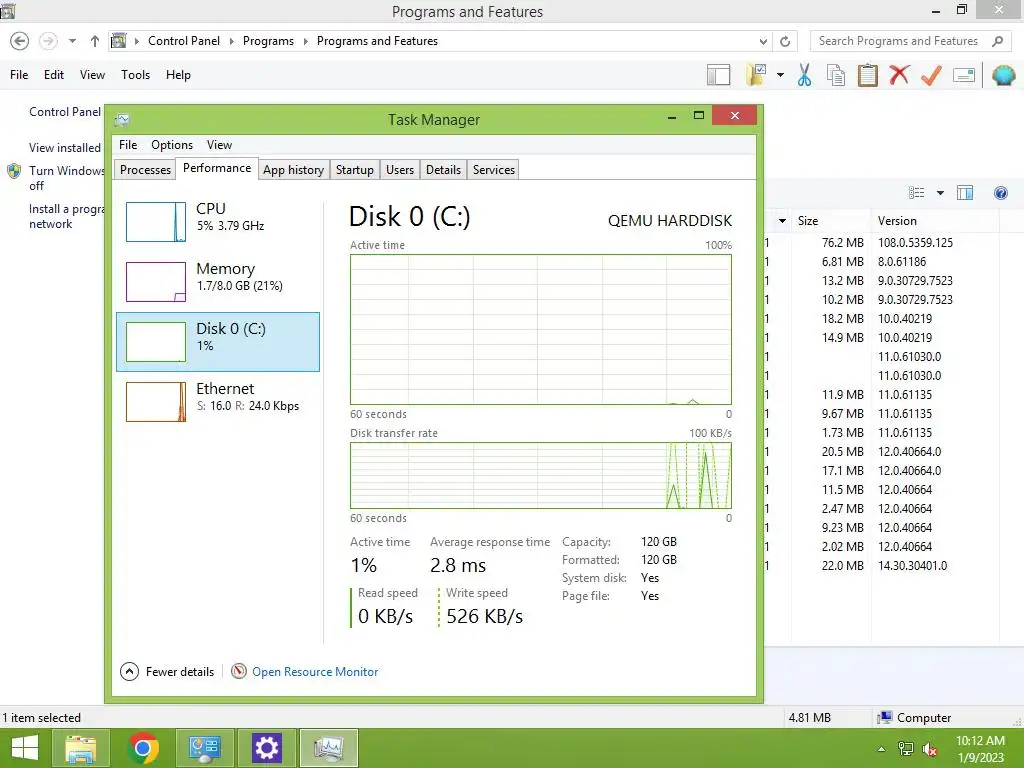
Task: Click the Task Manager taskbar icon
Action: pos(328,748)
